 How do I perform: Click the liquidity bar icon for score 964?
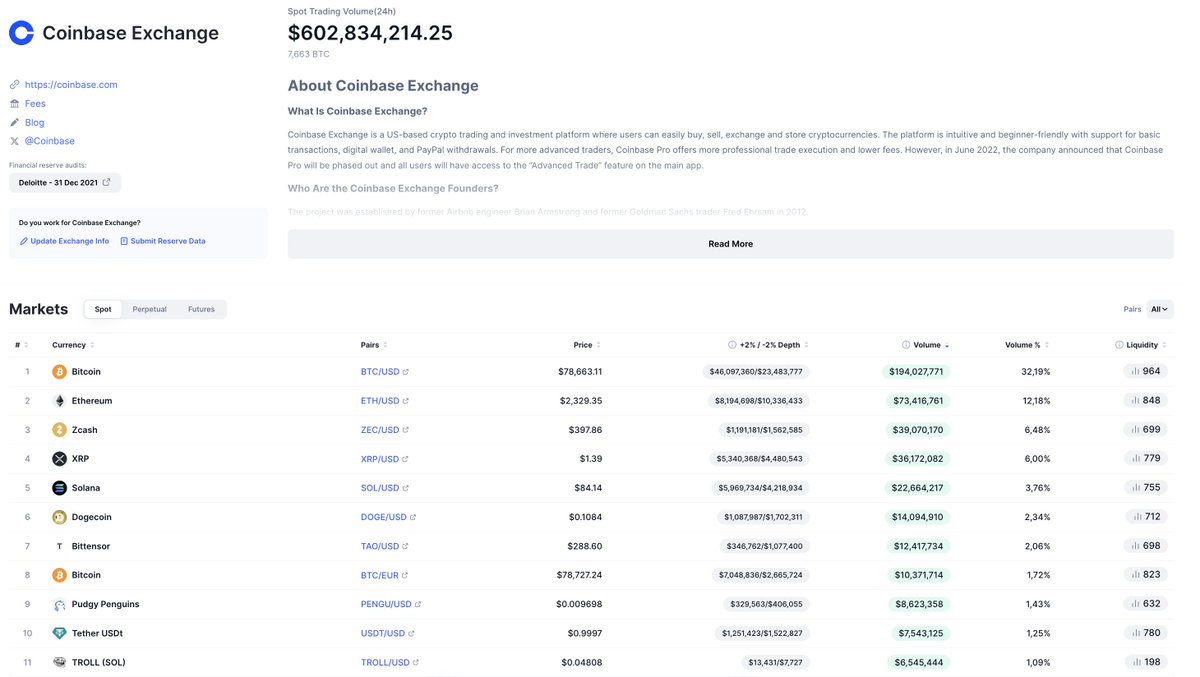pyautogui.click(x=1136, y=371)
